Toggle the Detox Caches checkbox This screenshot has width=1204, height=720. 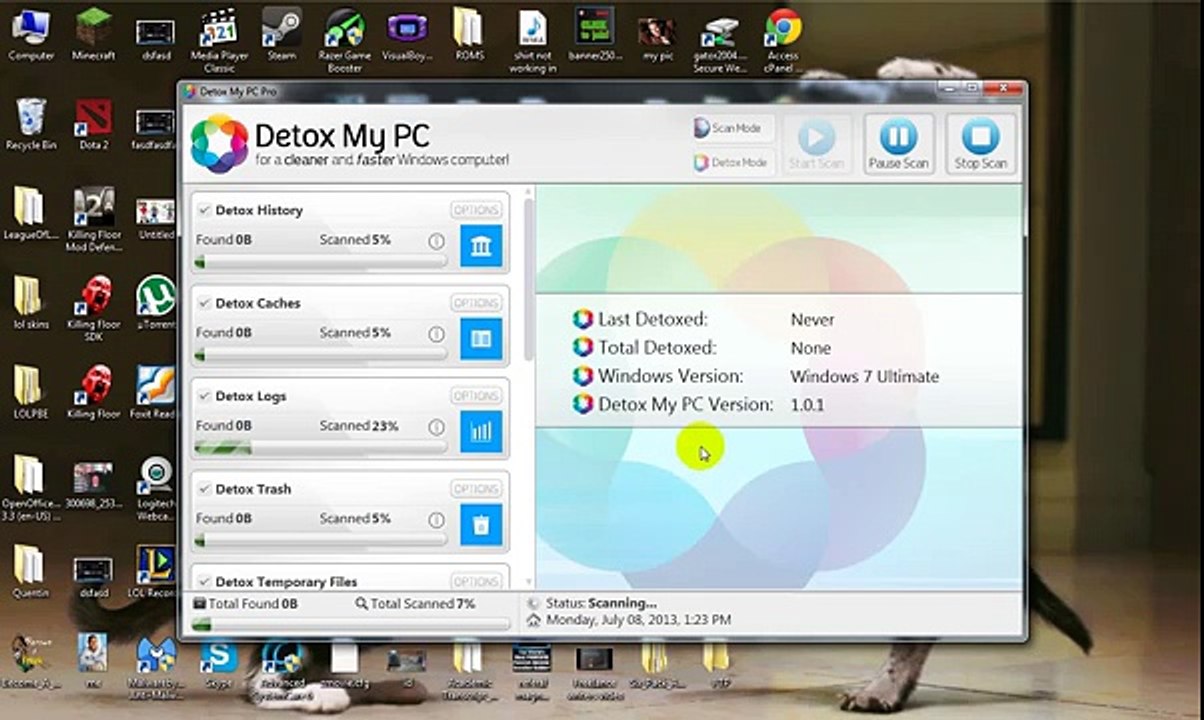(x=204, y=303)
